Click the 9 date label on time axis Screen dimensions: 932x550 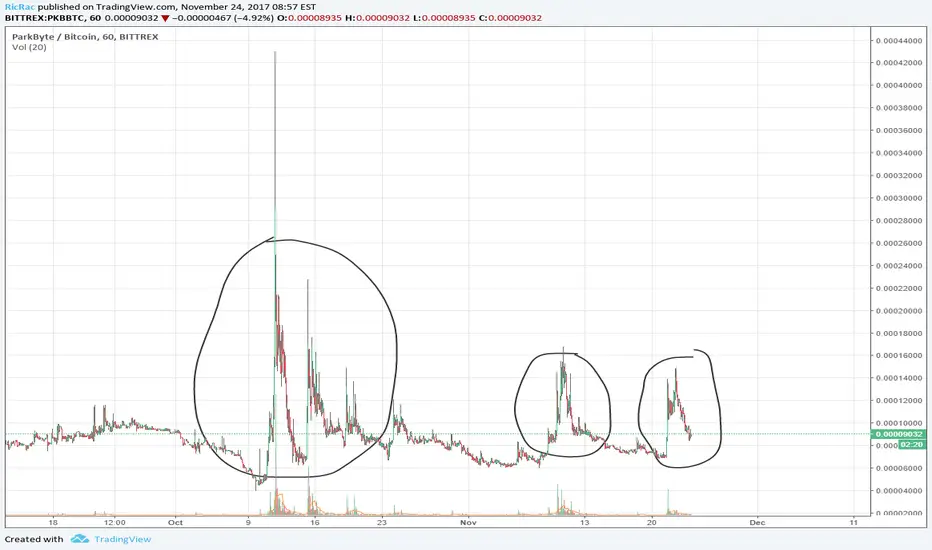(x=248, y=523)
